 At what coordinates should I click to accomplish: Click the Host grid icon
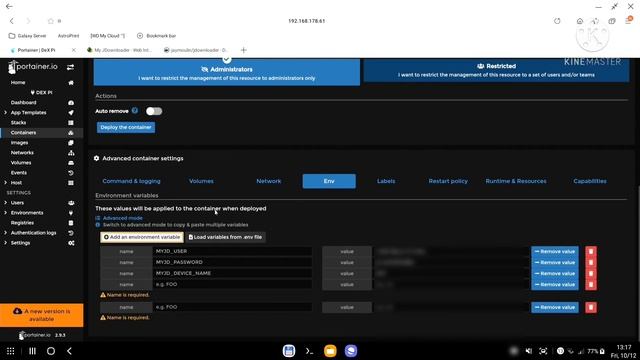[x=71, y=183]
